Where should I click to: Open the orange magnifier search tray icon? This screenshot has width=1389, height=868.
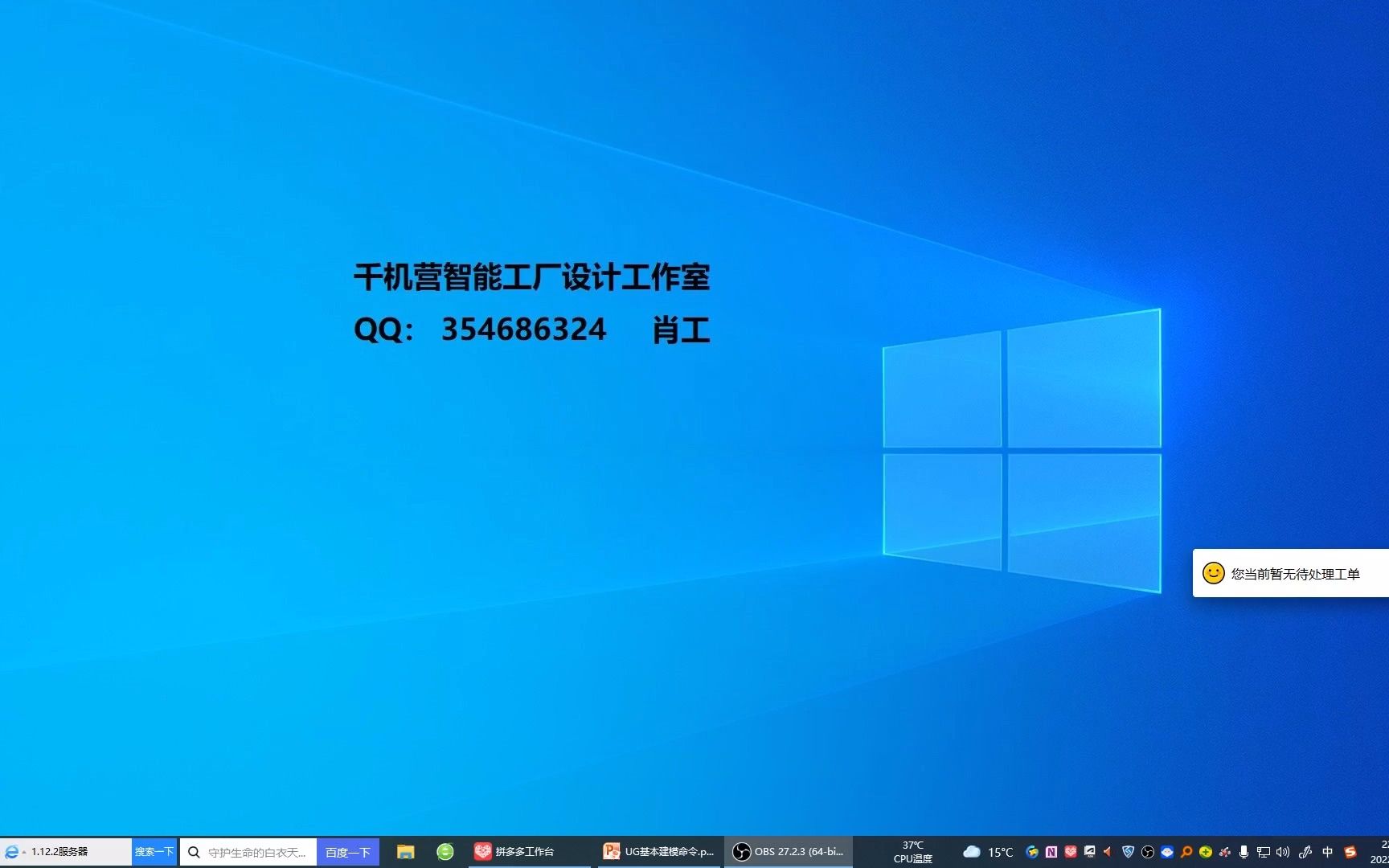(1186, 852)
